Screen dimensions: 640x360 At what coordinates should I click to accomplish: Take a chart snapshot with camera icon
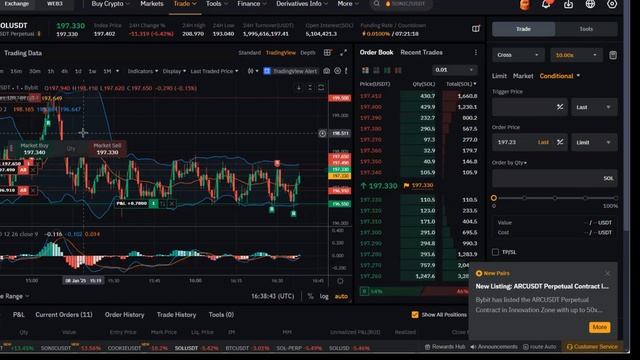[x=327, y=71]
